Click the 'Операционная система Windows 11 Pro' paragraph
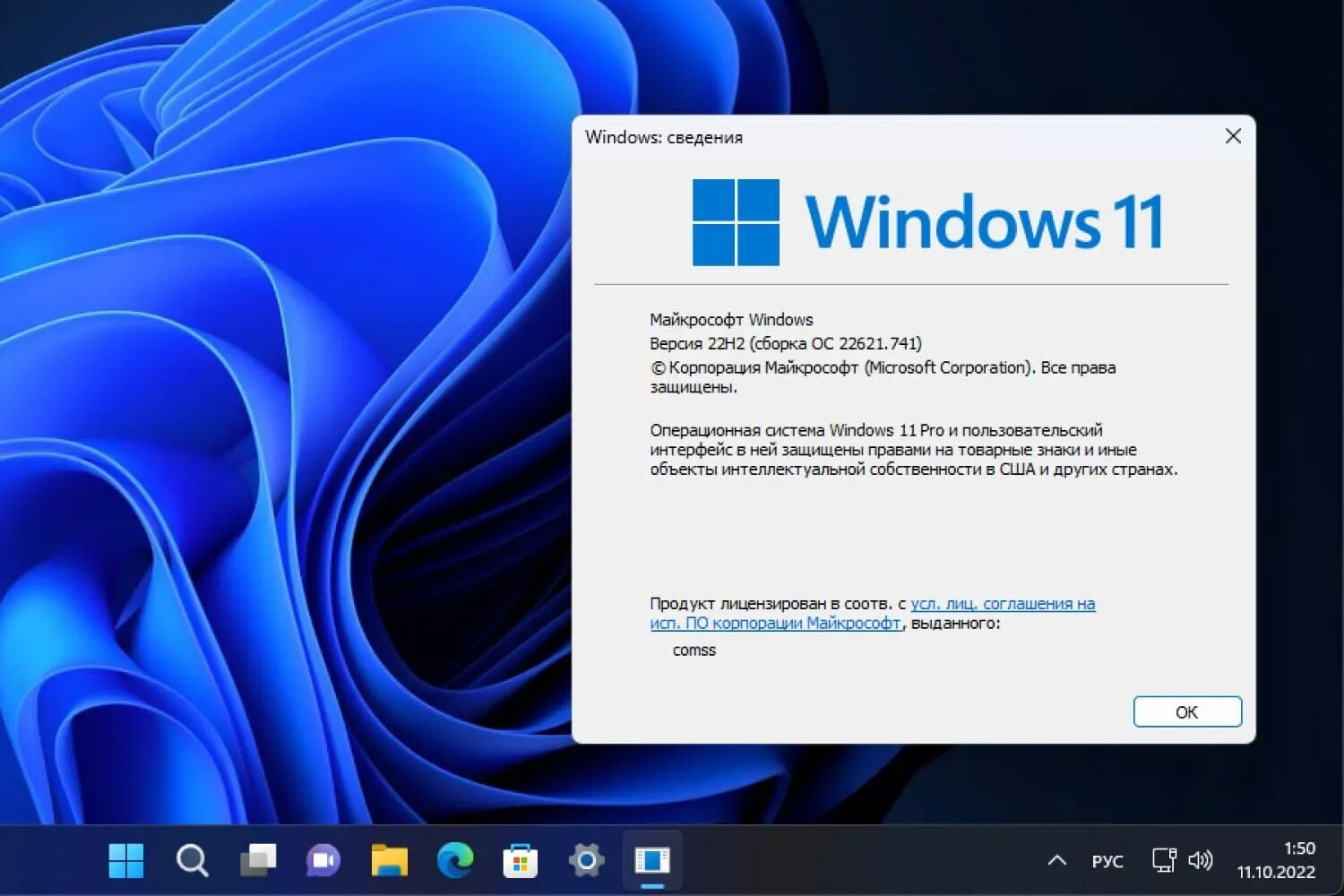Image resolution: width=1344 pixels, height=896 pixels. (914, 450)
